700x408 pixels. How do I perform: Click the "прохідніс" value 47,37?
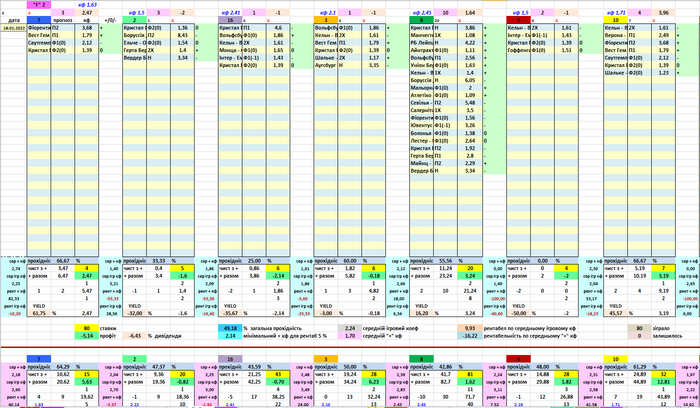pos(158,366)
